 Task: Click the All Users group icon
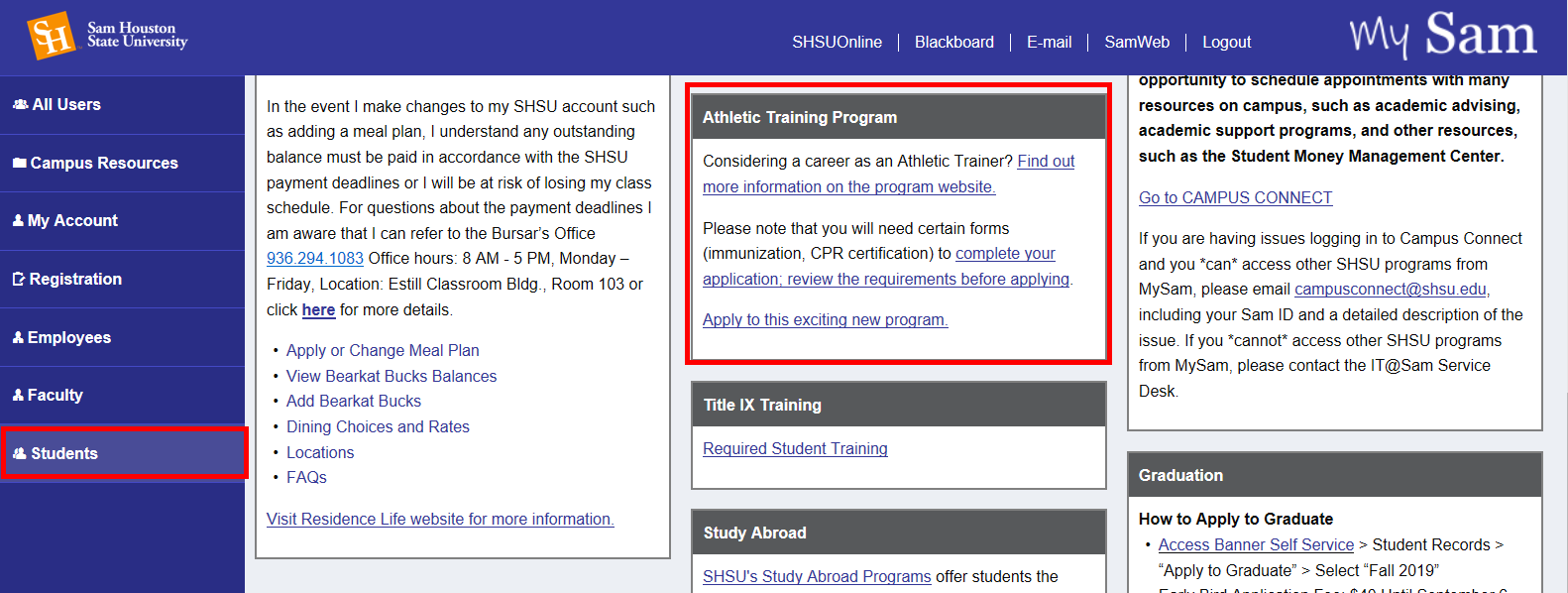(x=20, y=104)
